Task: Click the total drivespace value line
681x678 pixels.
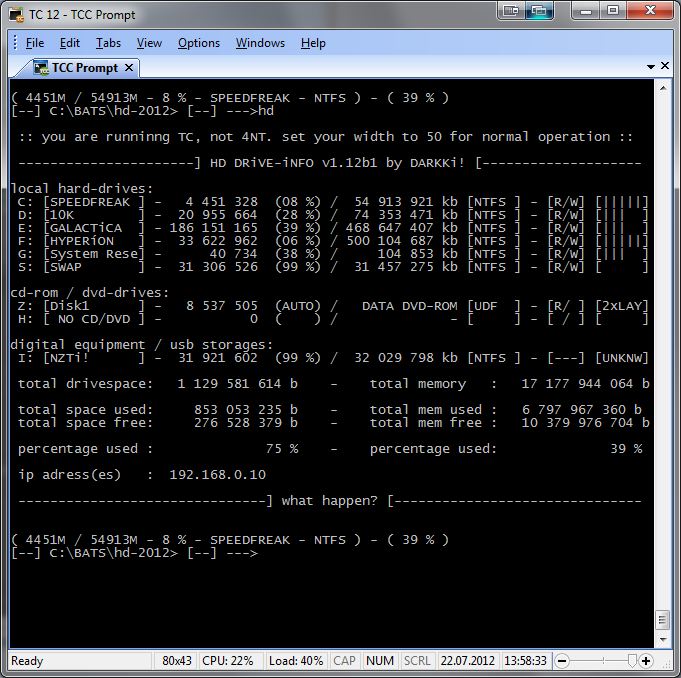Action: 158,384
